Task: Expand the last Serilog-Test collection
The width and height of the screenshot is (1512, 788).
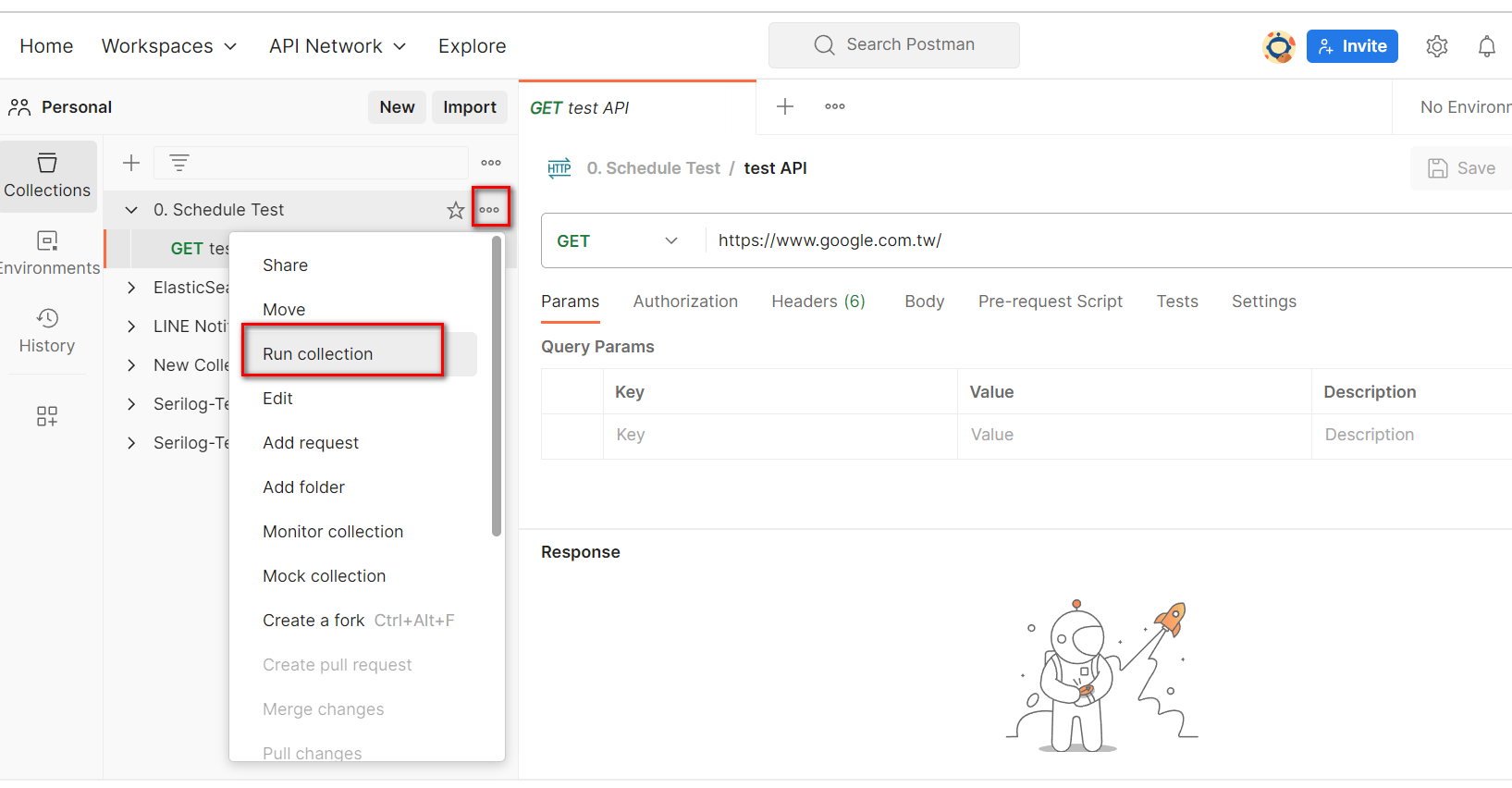Action: (131, 443)
